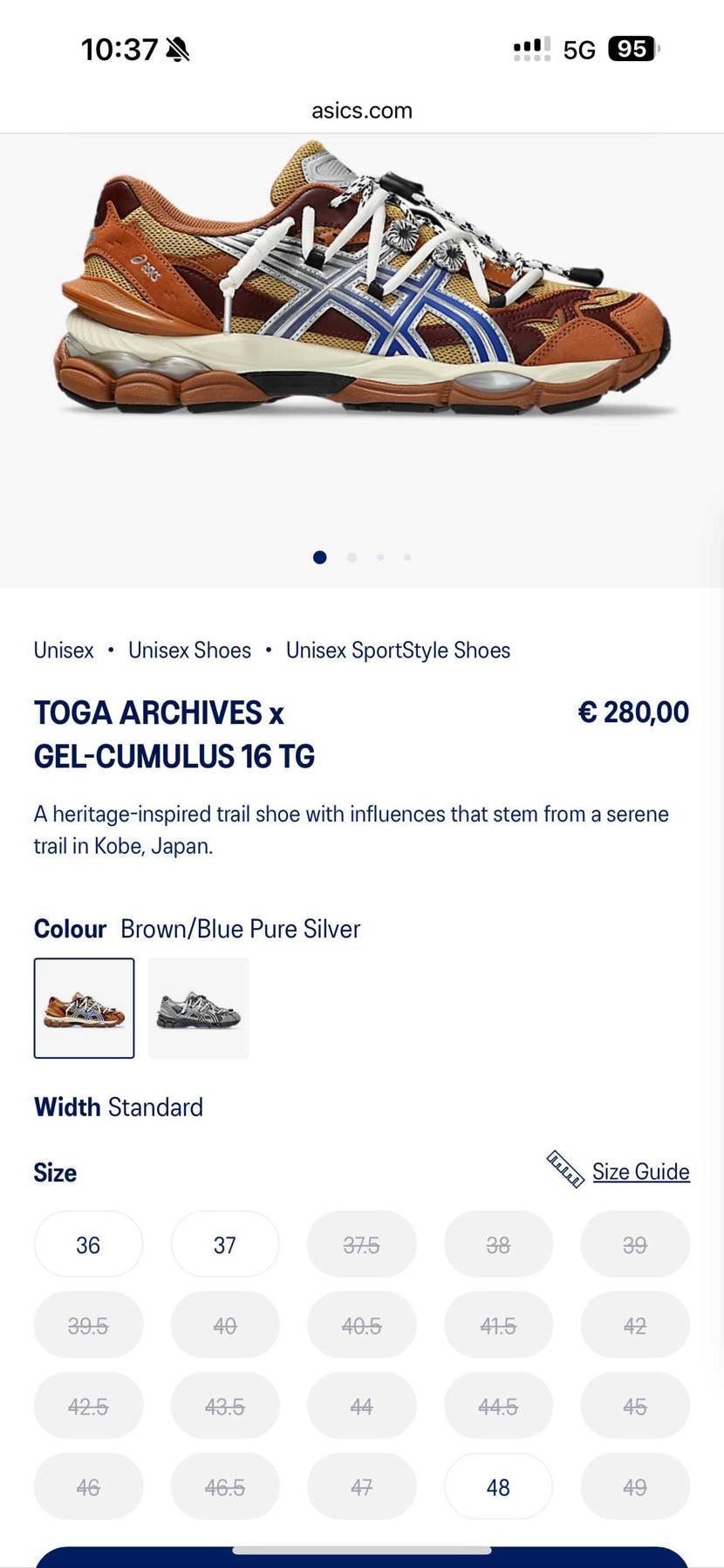Jump to the third product image dot
This screenshot has width=724, height=1568.
click(x=380, y=557)
